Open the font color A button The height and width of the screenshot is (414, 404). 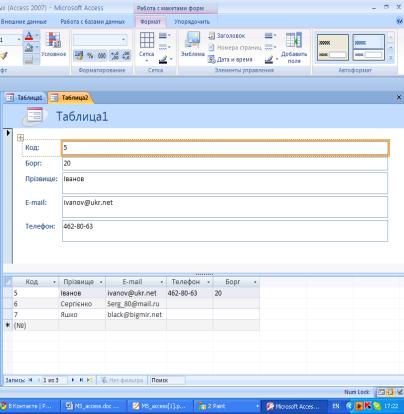coord(29,36)
